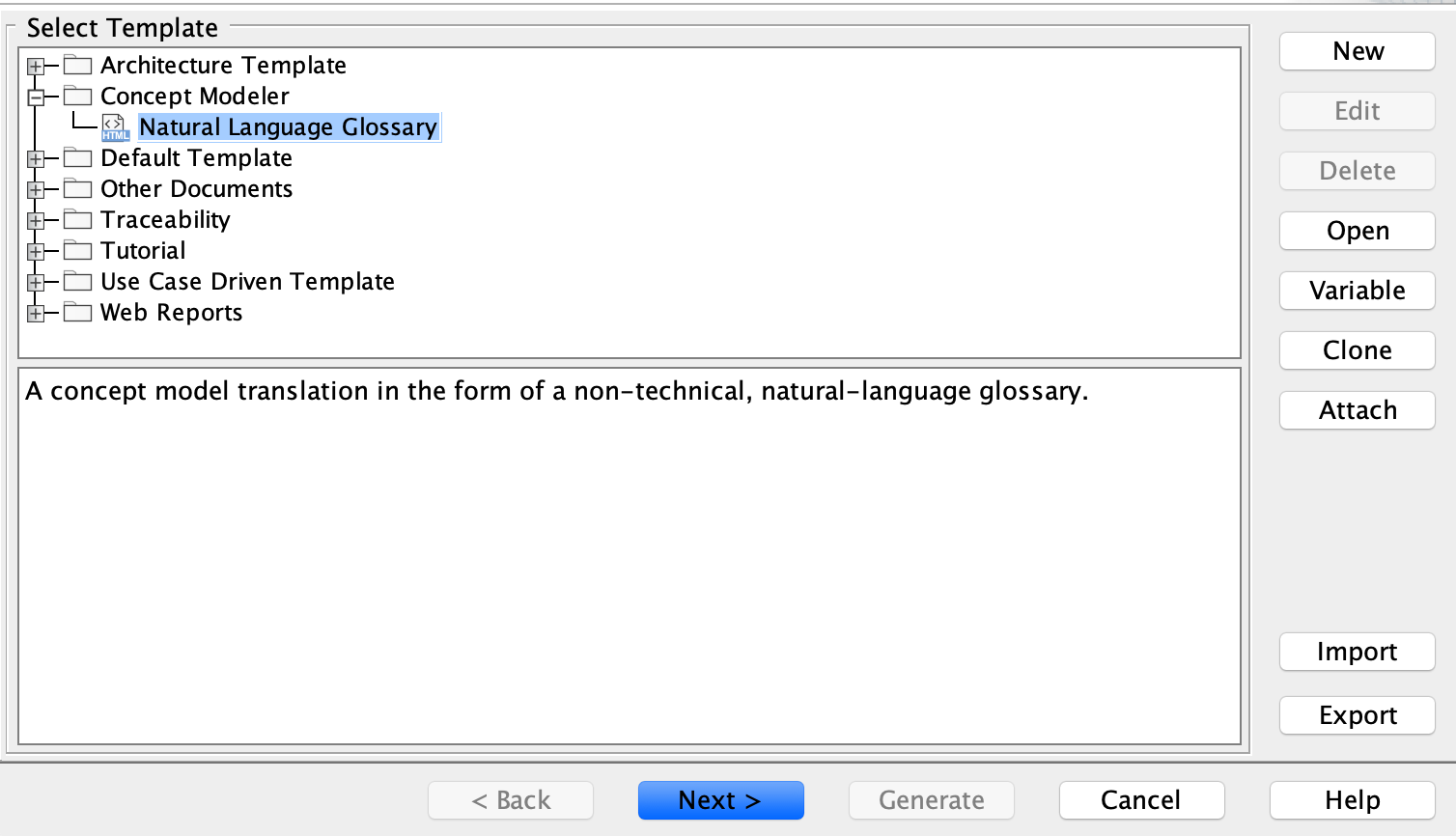The width and height of the screenshot is (1456, 836).
Task: Expand the Use Case Driven Template node
Action: click(x=36, y=283)
